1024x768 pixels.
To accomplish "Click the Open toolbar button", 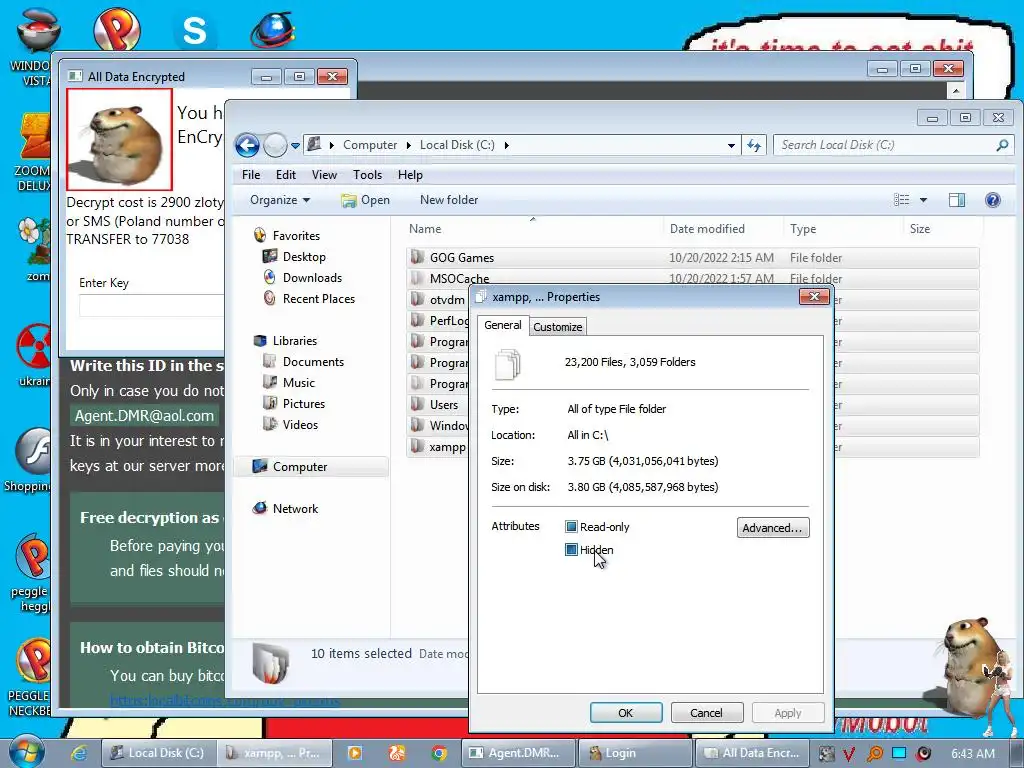I will (x=365, y=200).
